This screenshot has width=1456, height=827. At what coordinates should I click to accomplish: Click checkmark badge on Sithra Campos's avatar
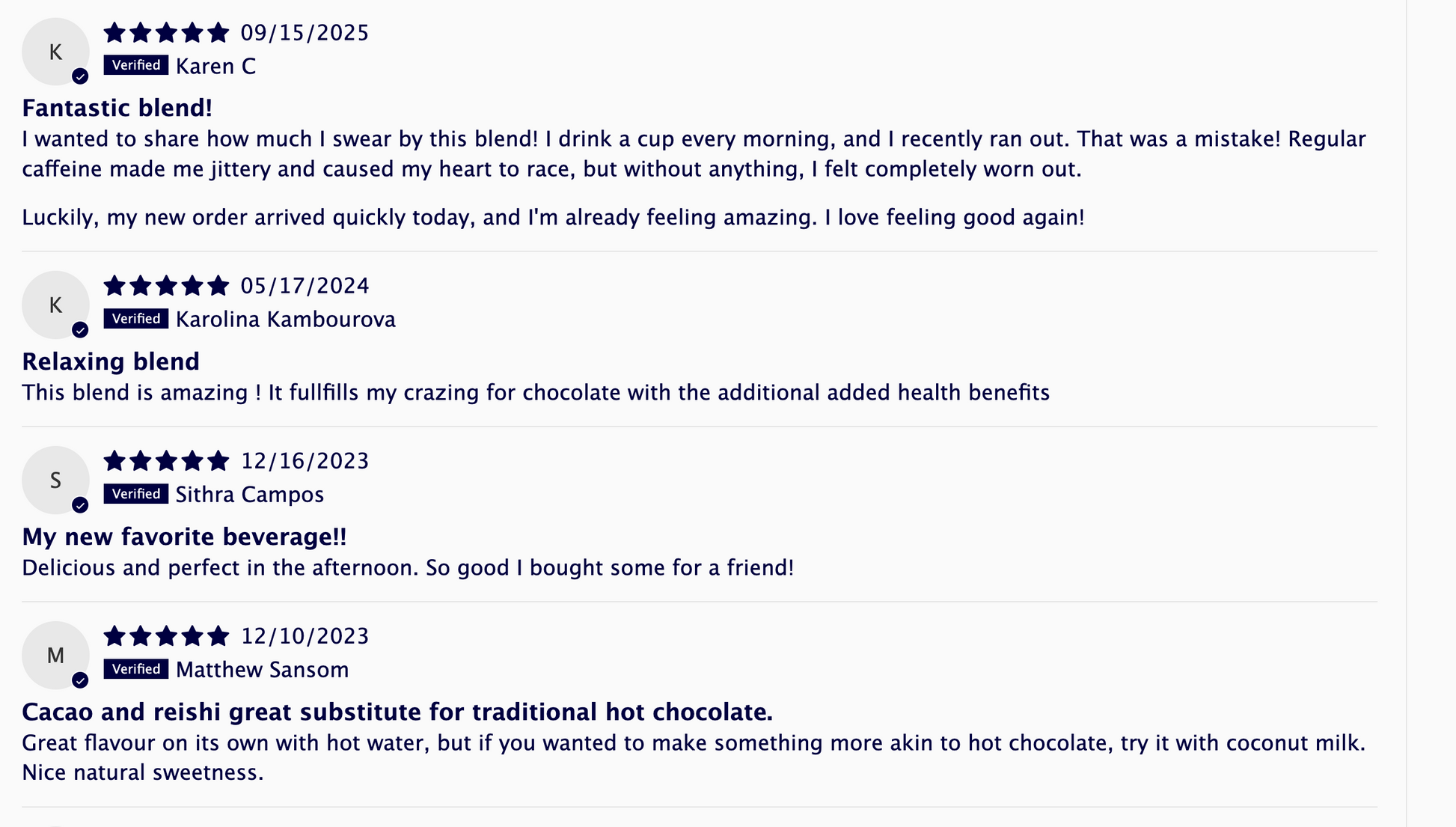pos(80,505)
